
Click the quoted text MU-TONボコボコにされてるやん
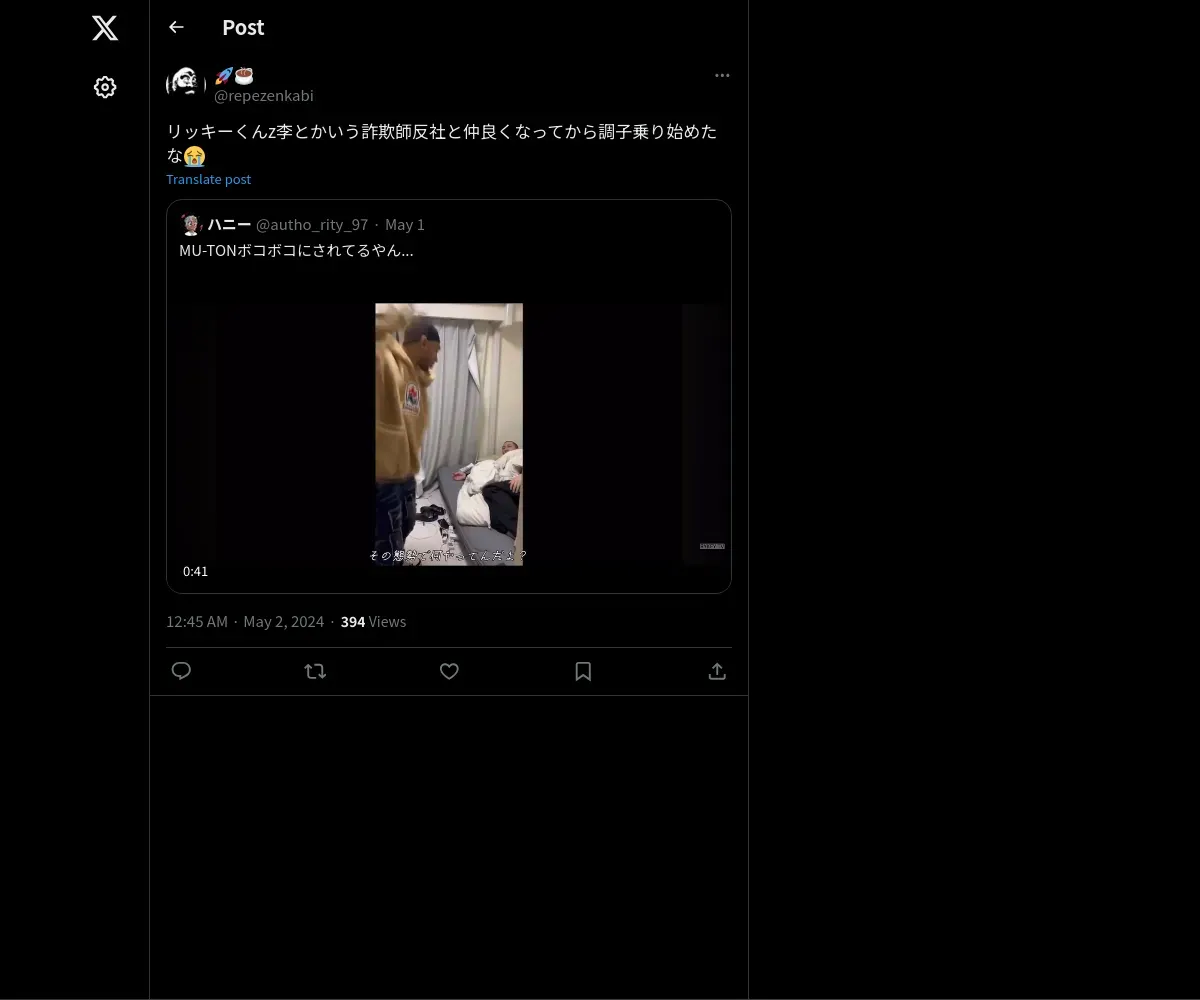tap(296, 250)
